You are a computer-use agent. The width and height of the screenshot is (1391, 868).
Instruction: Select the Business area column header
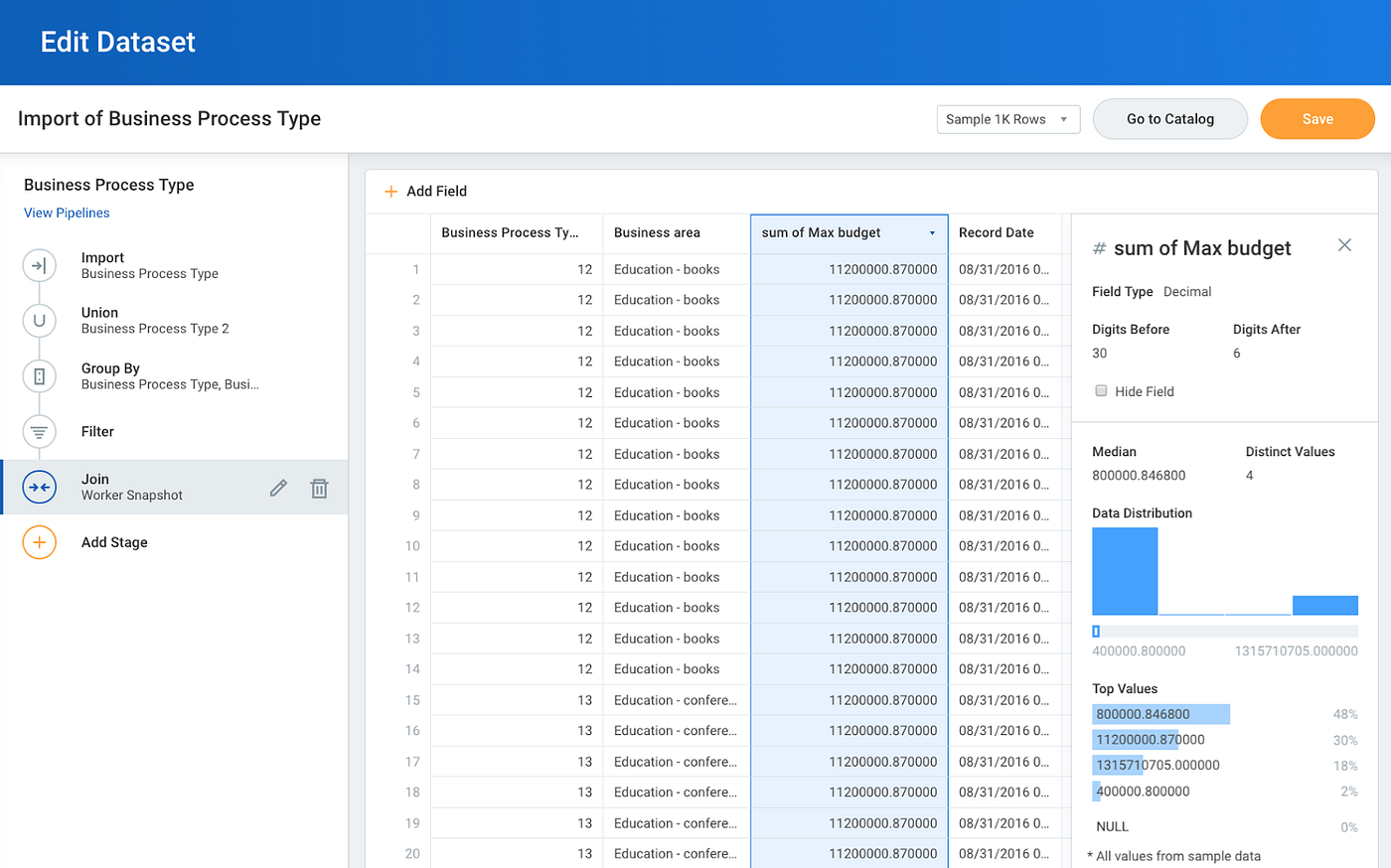pos(658,232)
